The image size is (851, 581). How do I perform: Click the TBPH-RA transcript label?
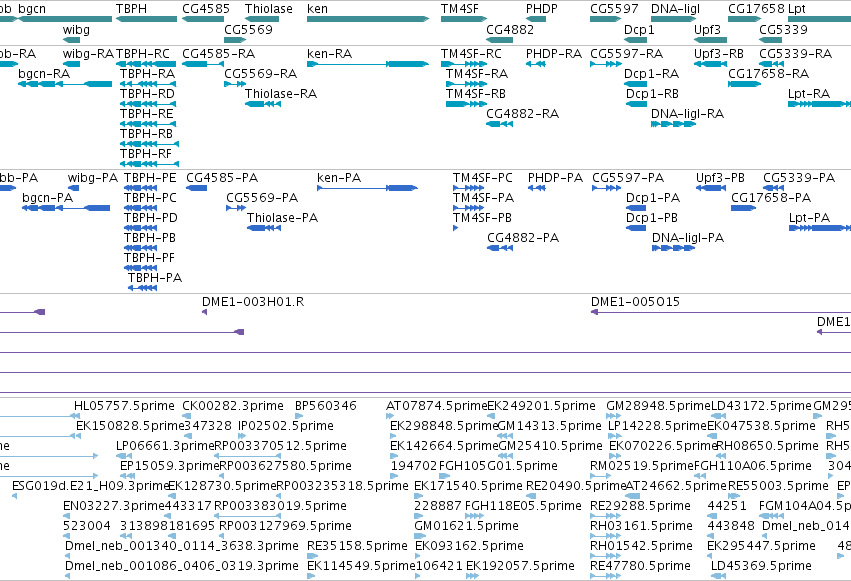coord(148,74)
